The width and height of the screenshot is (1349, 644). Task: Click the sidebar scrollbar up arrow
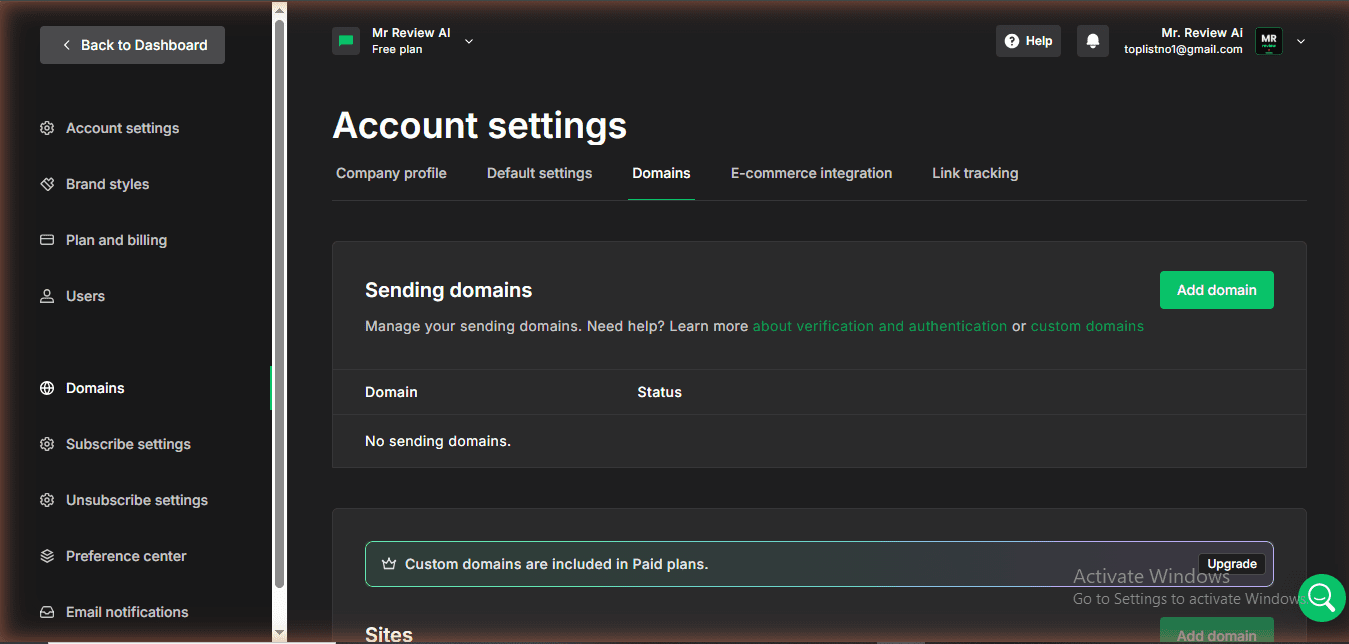pyautogui.click(x=279, y=10)
